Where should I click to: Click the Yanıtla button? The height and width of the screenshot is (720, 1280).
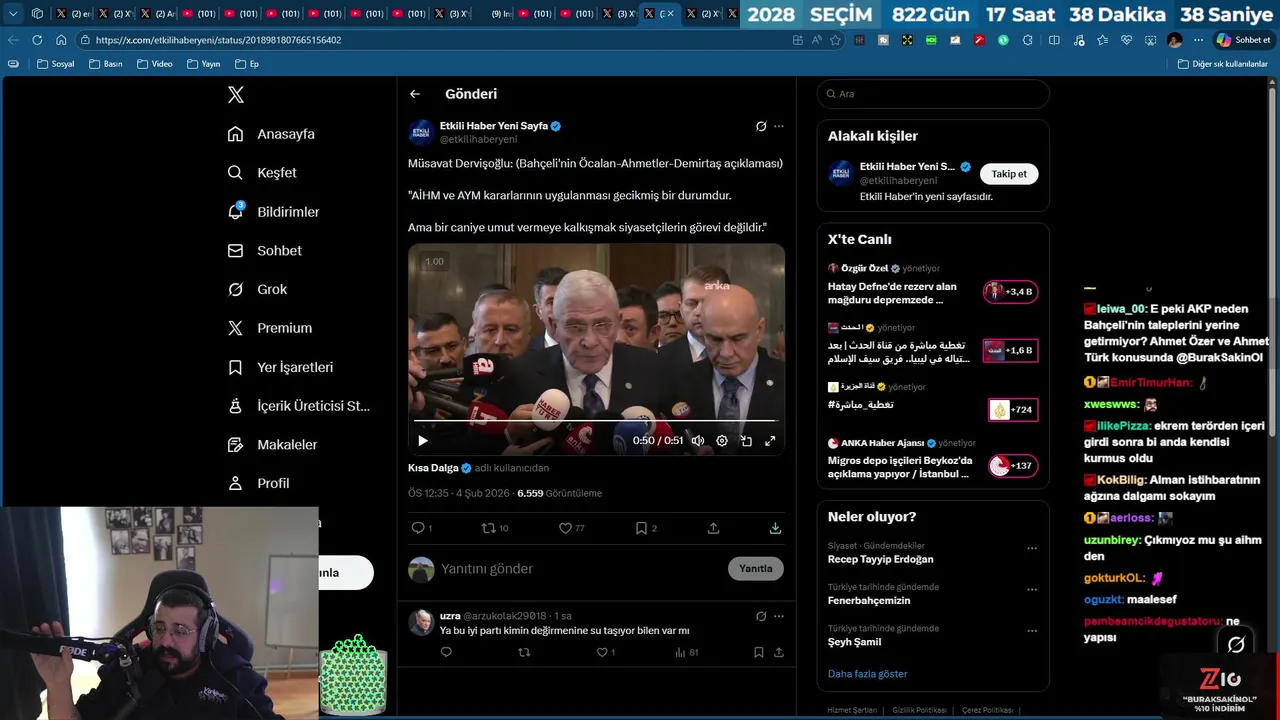pos(755,569)
